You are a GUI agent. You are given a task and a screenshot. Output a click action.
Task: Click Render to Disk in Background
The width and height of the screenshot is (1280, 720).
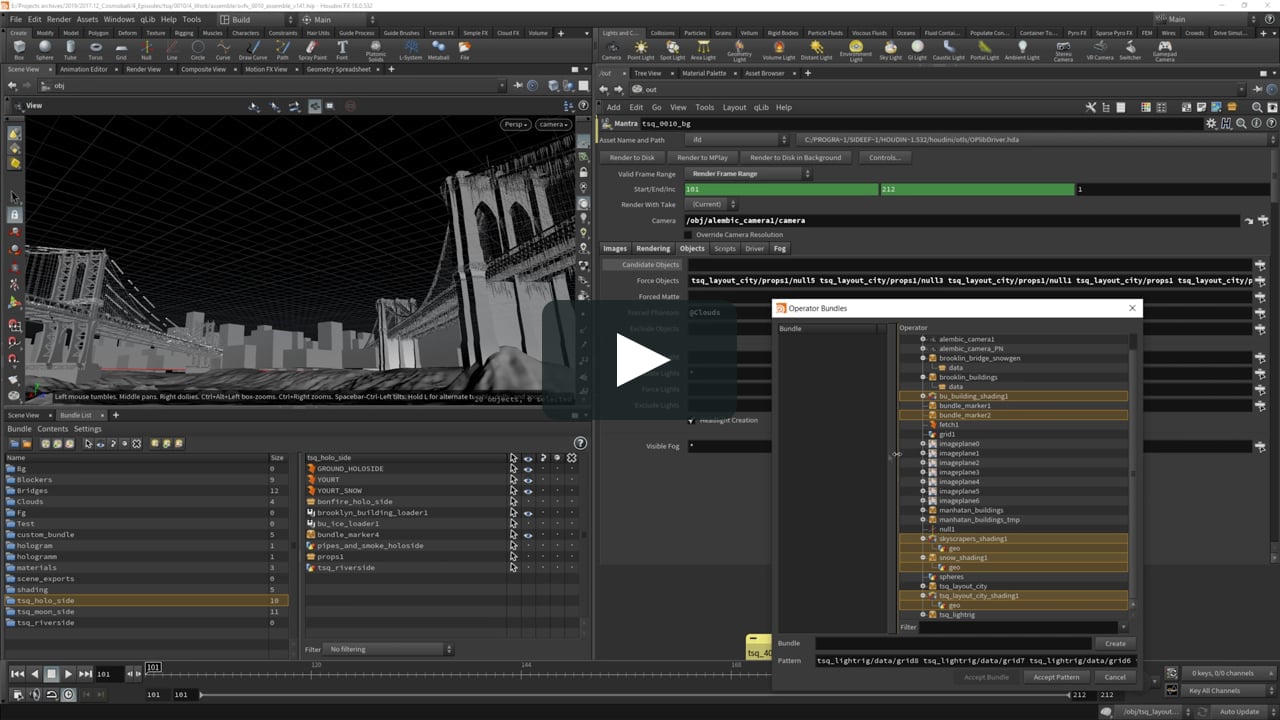(796, 157)
